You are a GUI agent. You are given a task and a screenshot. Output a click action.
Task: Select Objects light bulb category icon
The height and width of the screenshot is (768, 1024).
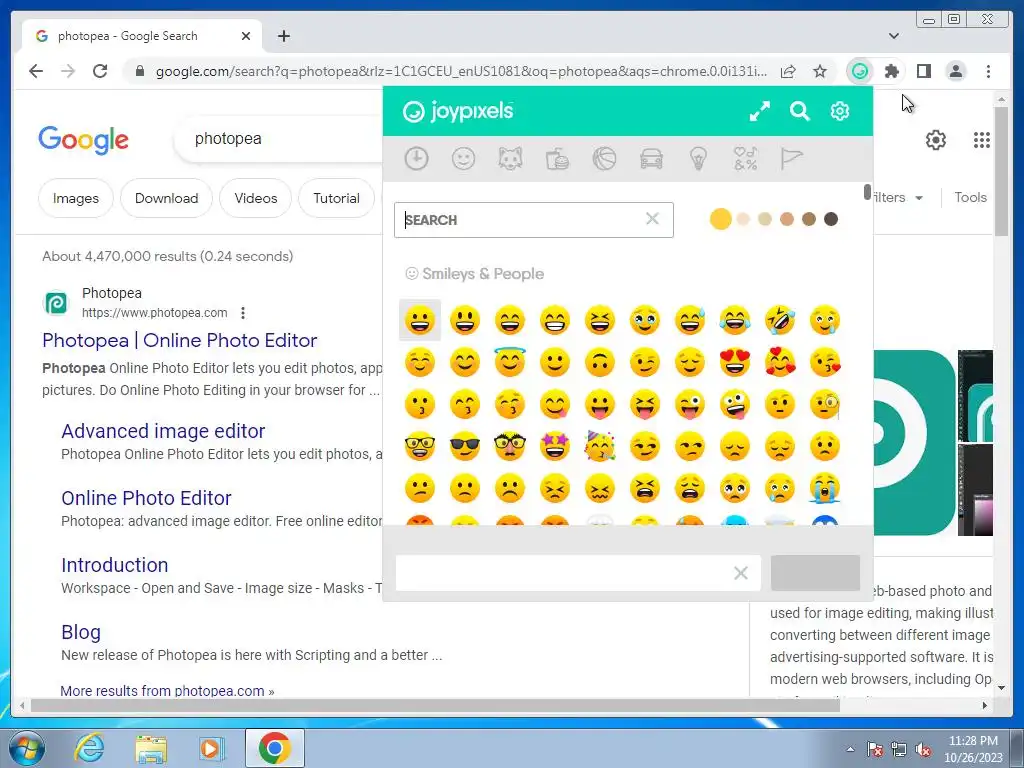point(698,159)
